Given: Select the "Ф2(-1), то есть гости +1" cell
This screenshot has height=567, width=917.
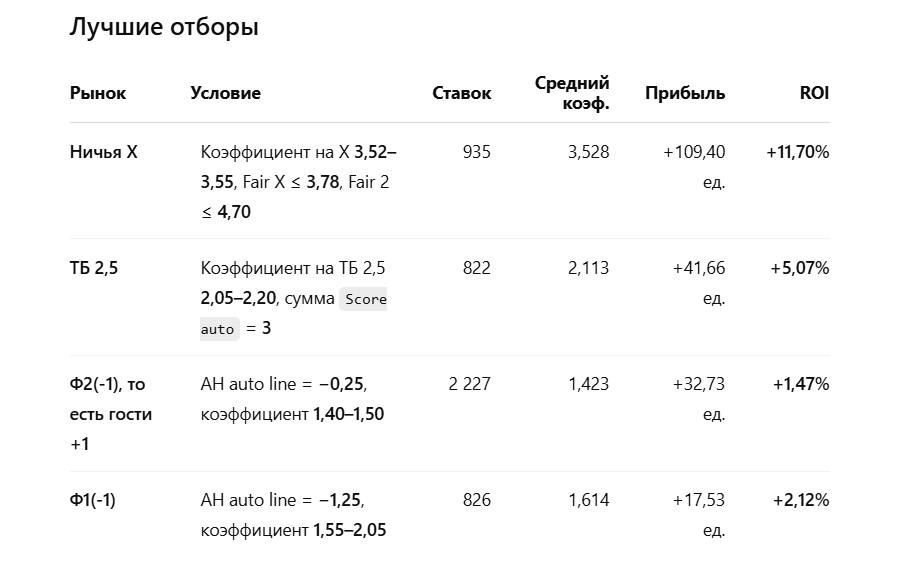Looking at the screenshot, I should (111, 414).
